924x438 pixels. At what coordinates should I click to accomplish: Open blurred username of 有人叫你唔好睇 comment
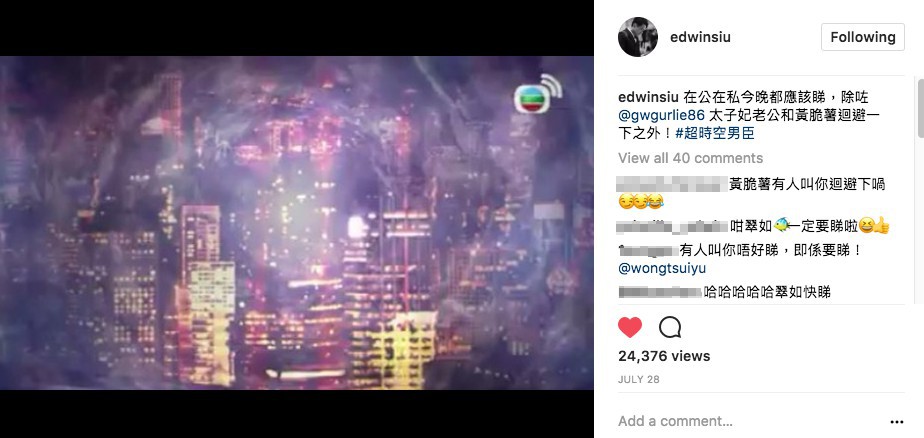tap(648, 250)
